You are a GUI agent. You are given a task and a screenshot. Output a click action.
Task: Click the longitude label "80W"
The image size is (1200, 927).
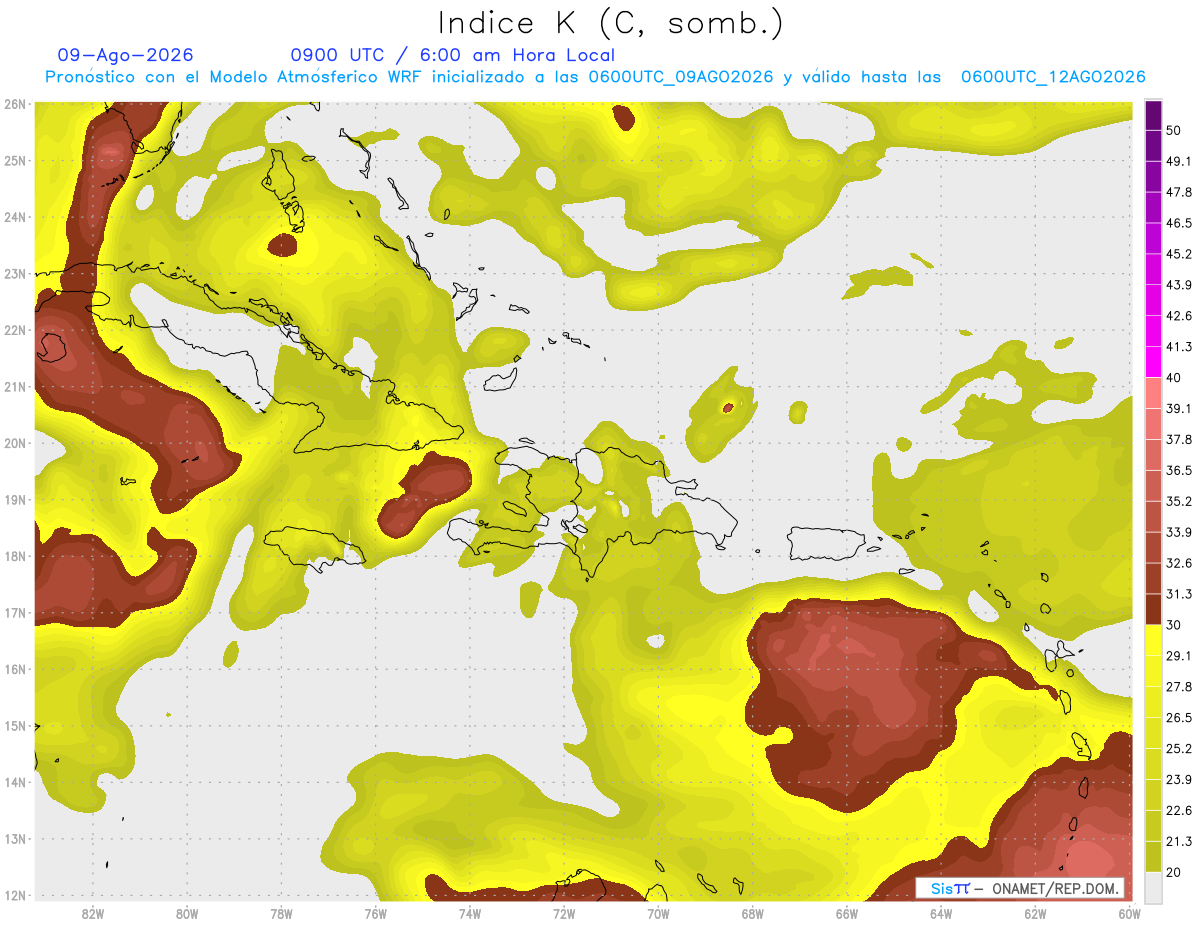point(186,913)
